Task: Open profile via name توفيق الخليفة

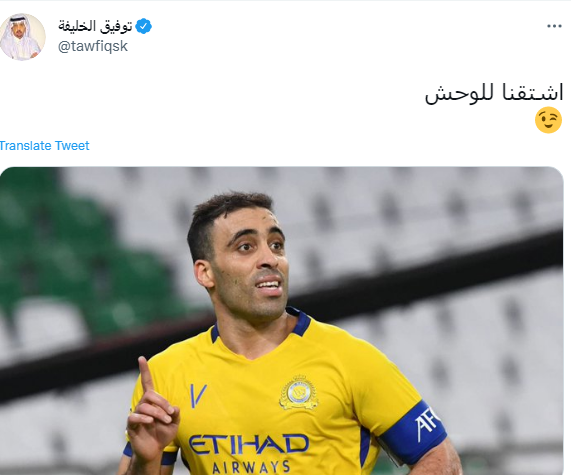Action: 95,26
